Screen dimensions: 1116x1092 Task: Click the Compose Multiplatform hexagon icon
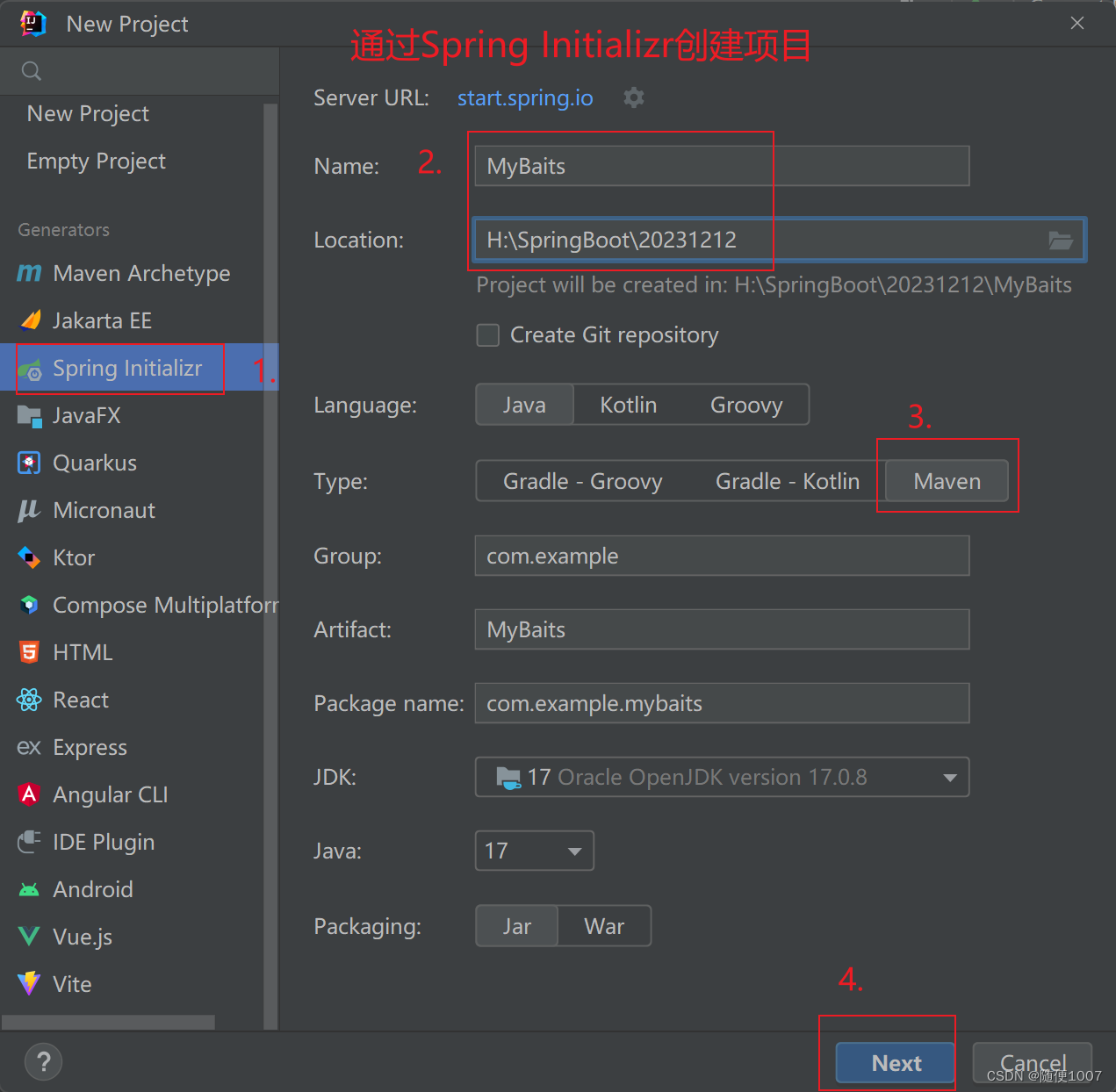30,605
